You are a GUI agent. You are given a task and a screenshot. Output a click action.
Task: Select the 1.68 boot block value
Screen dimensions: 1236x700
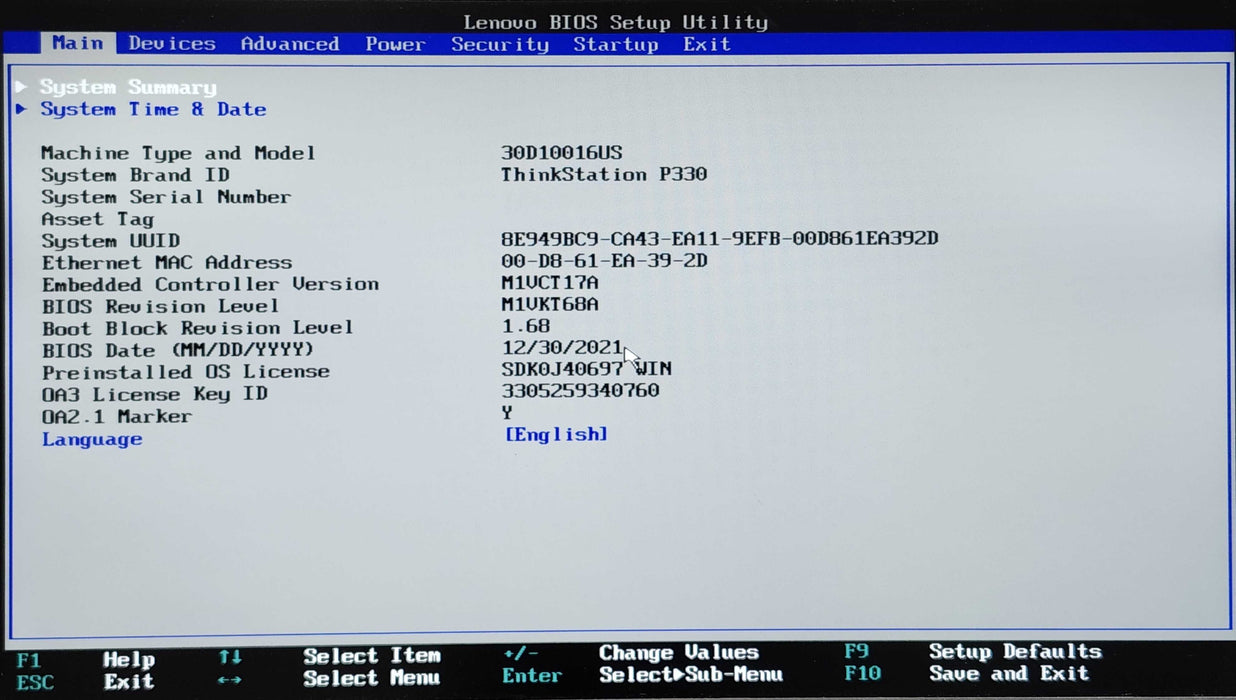526,326
